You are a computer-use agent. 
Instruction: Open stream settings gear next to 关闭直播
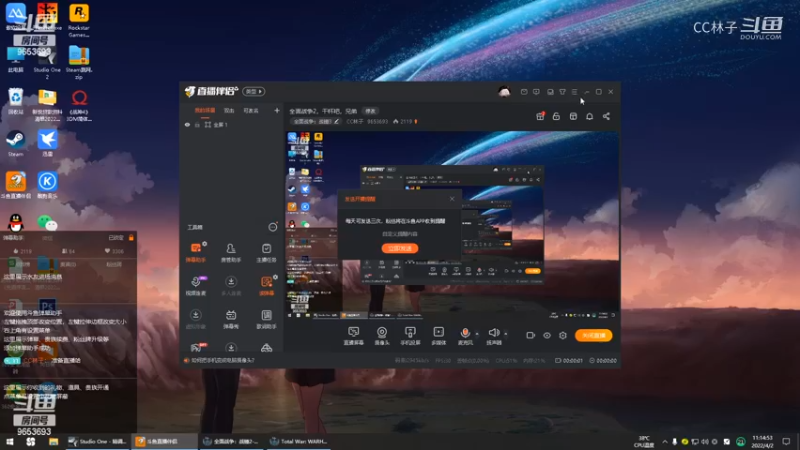coord(563,335)
